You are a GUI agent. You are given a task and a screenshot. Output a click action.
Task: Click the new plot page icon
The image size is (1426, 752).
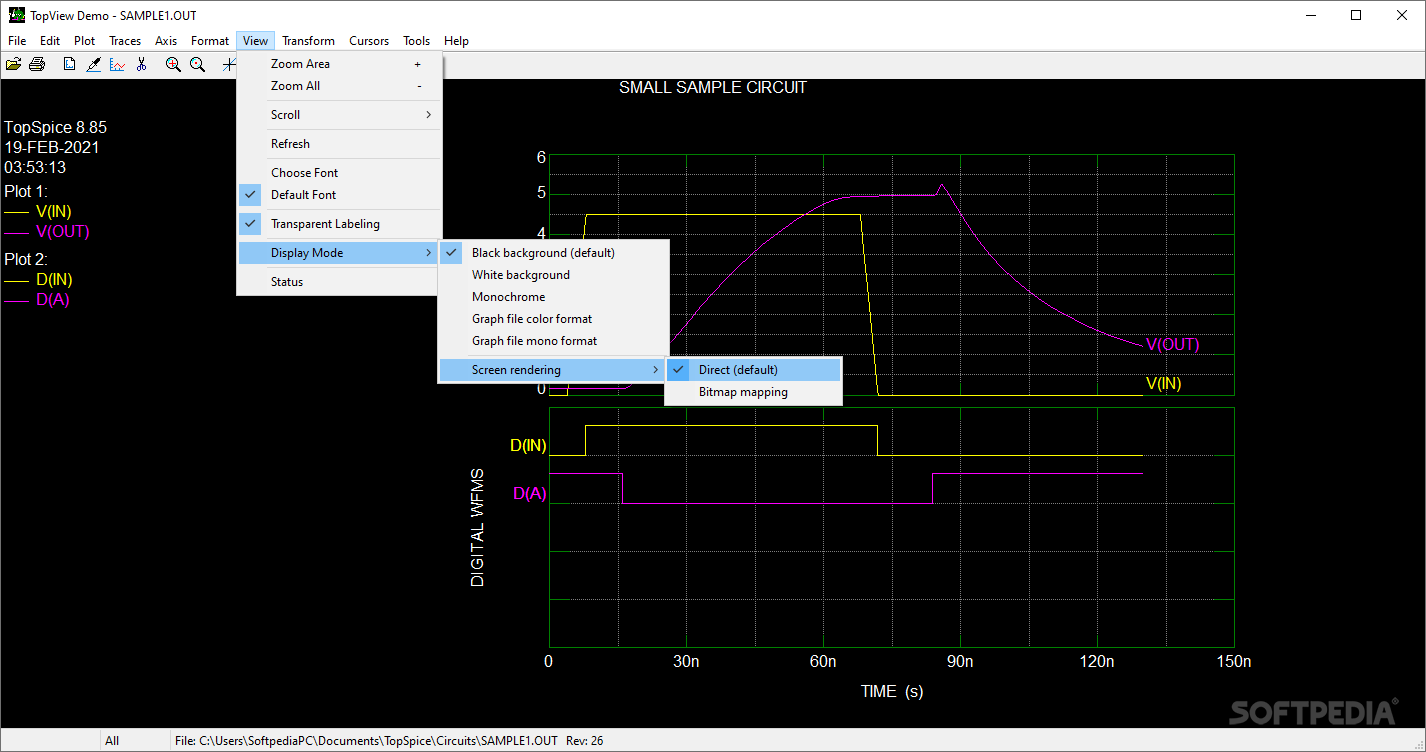[69, 65]
